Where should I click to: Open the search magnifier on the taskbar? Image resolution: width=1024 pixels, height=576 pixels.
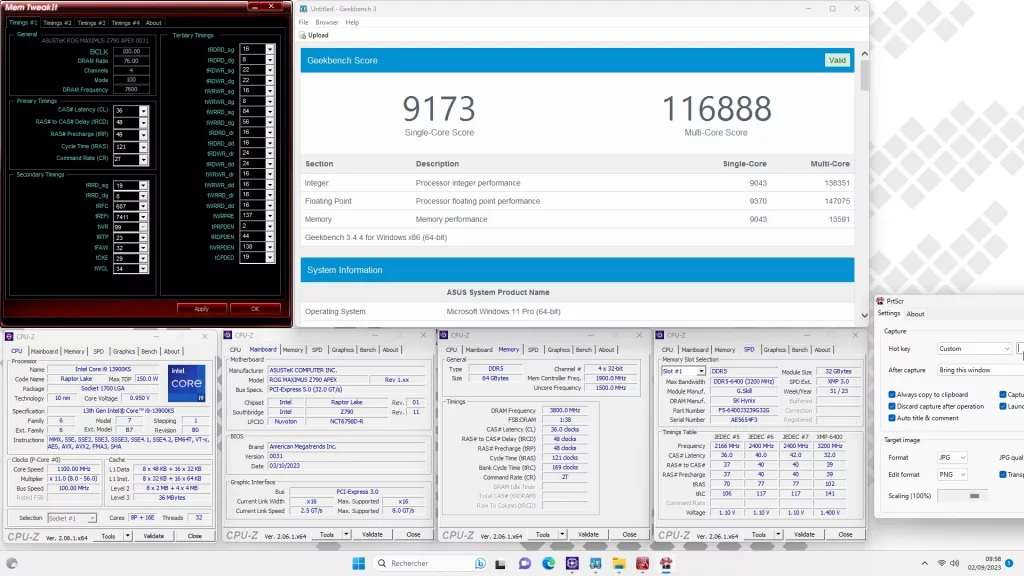(382, 563)
